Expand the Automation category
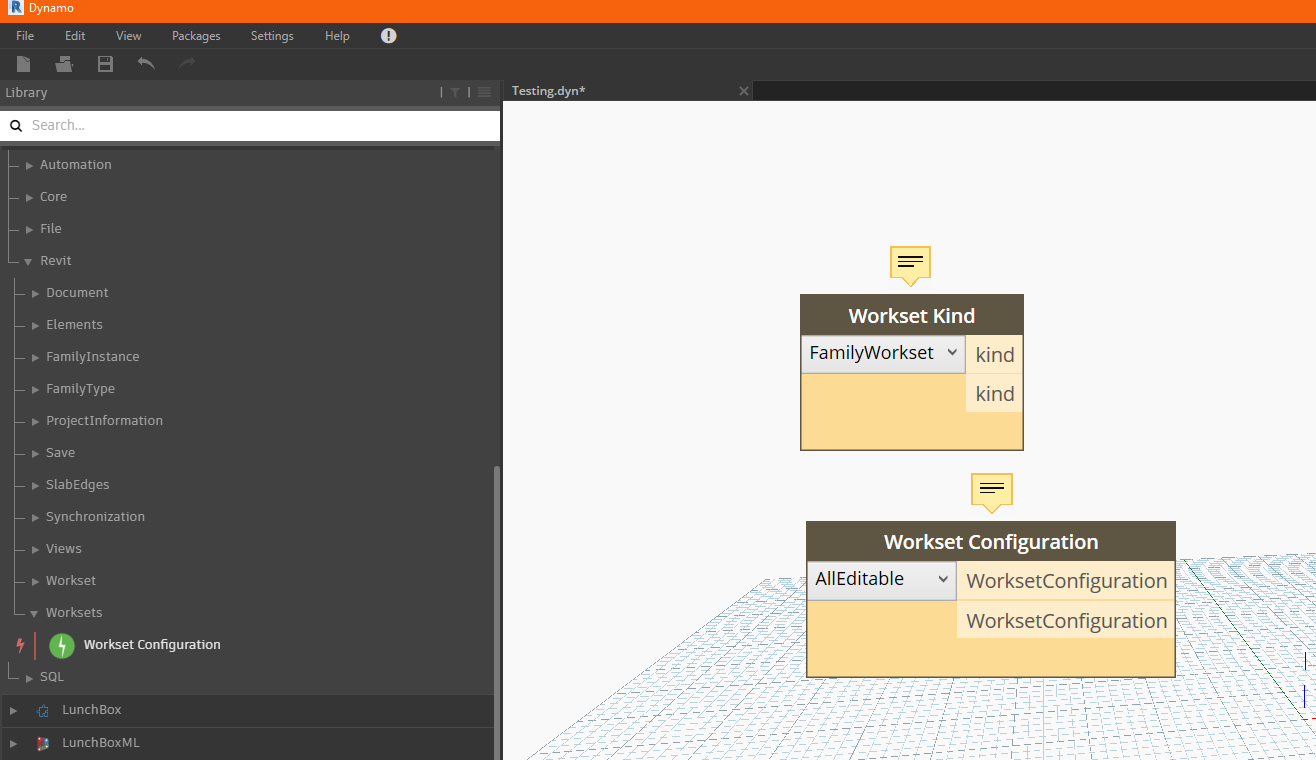 pos(30,164)
